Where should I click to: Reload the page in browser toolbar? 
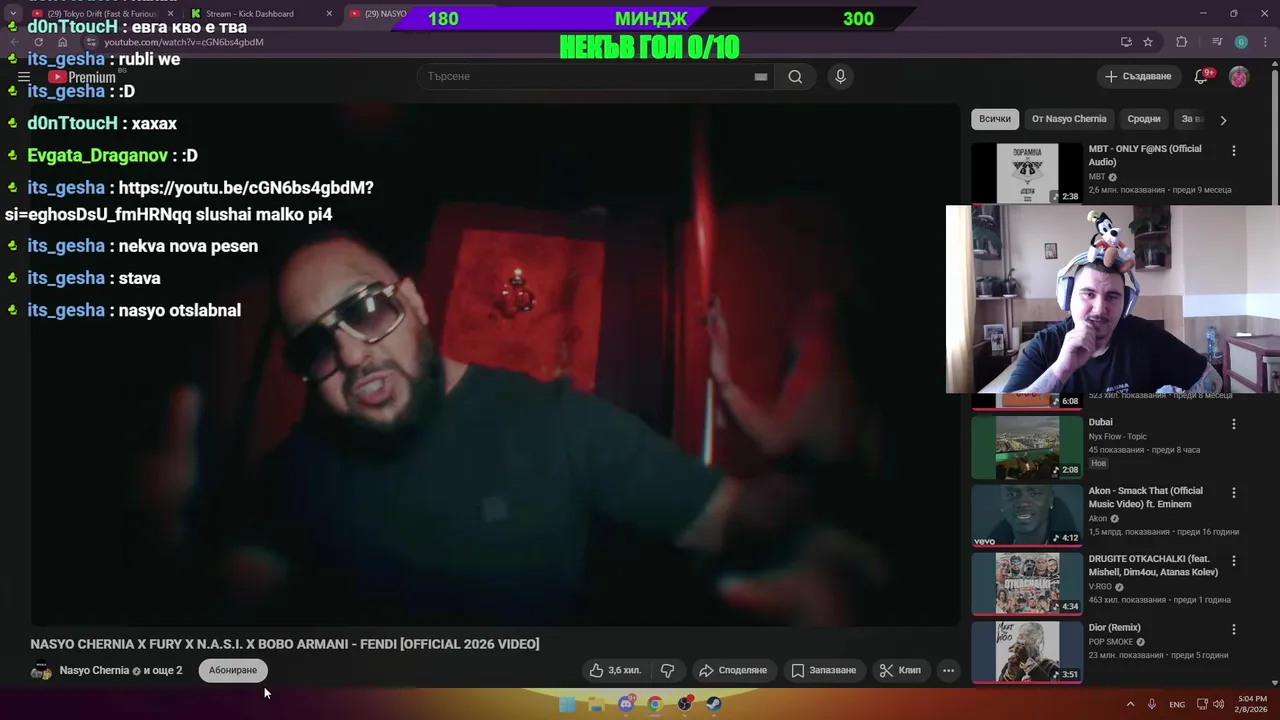(38, 42)
